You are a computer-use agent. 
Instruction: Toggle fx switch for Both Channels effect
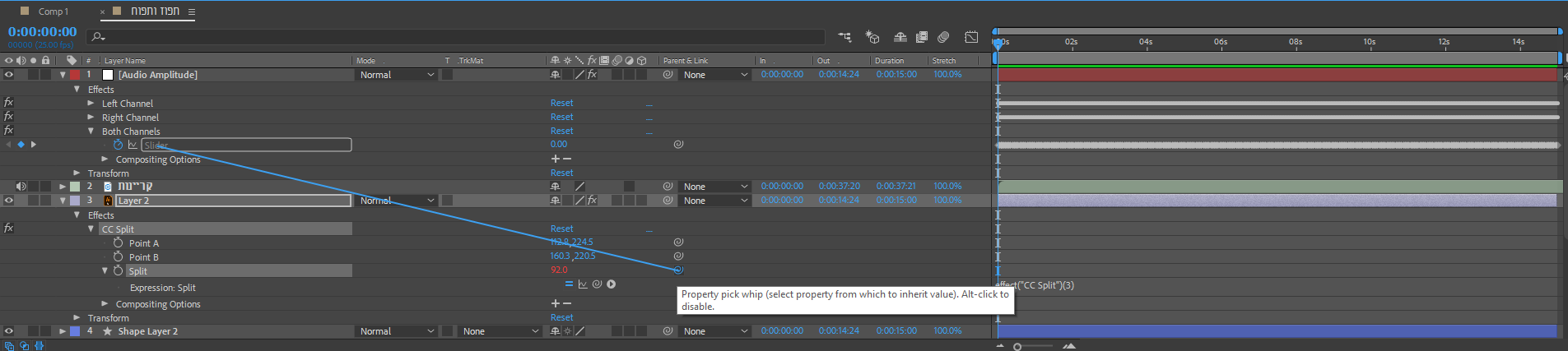pos(9,131)
